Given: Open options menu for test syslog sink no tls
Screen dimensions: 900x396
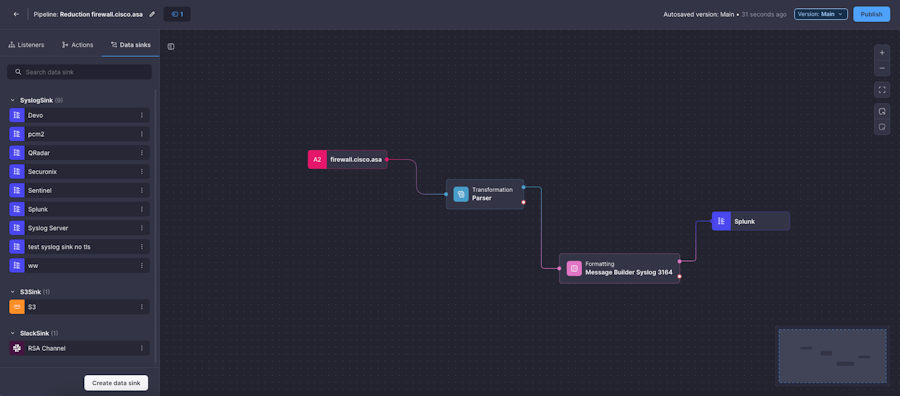Looking at the screenshot, I should 142,247.
